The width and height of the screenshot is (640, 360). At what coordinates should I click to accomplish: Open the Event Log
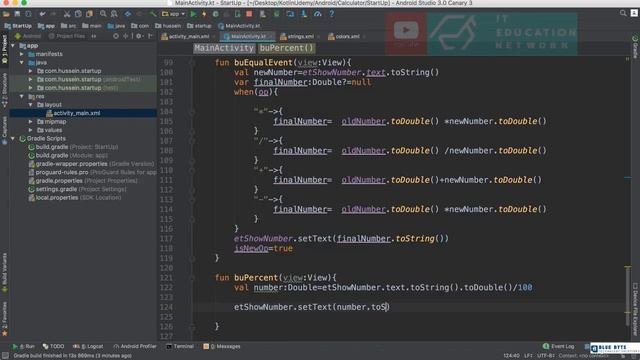point(559,346)
